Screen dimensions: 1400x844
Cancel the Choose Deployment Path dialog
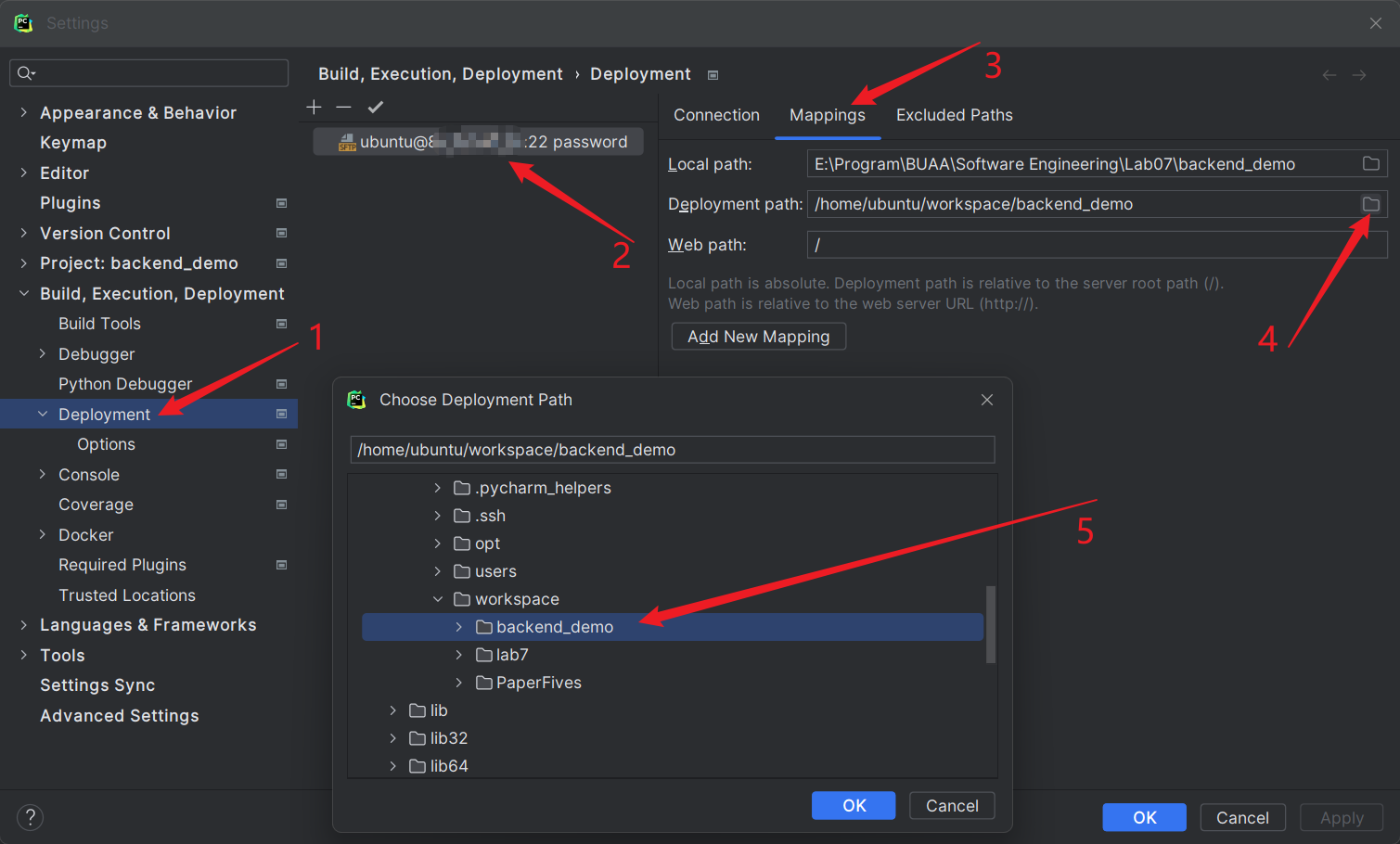pos(952,806)
